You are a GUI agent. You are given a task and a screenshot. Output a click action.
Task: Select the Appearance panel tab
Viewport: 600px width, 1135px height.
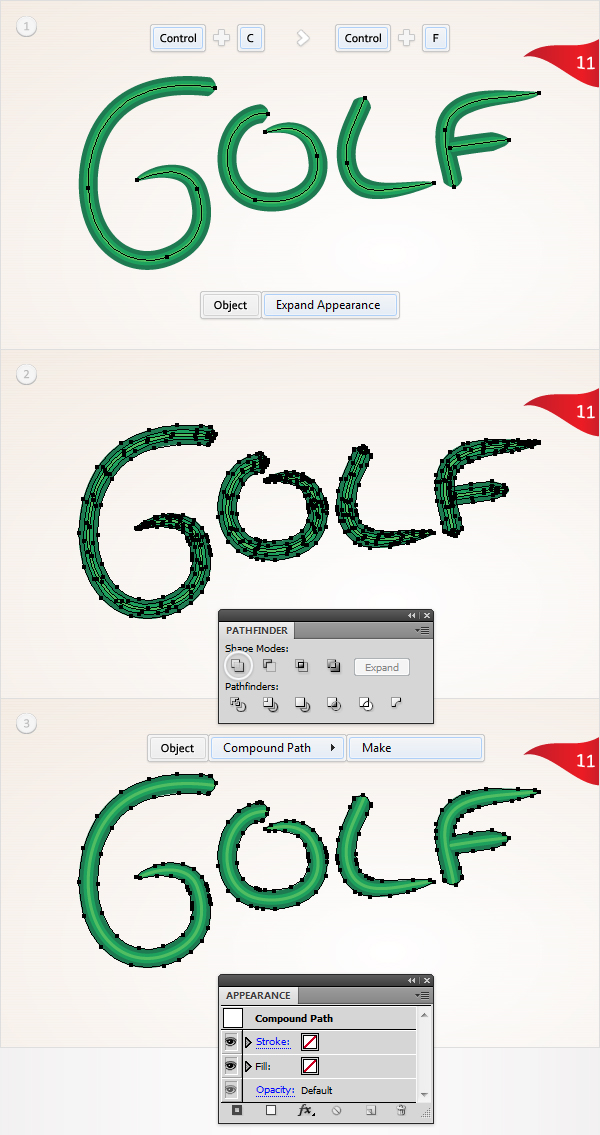258,995
